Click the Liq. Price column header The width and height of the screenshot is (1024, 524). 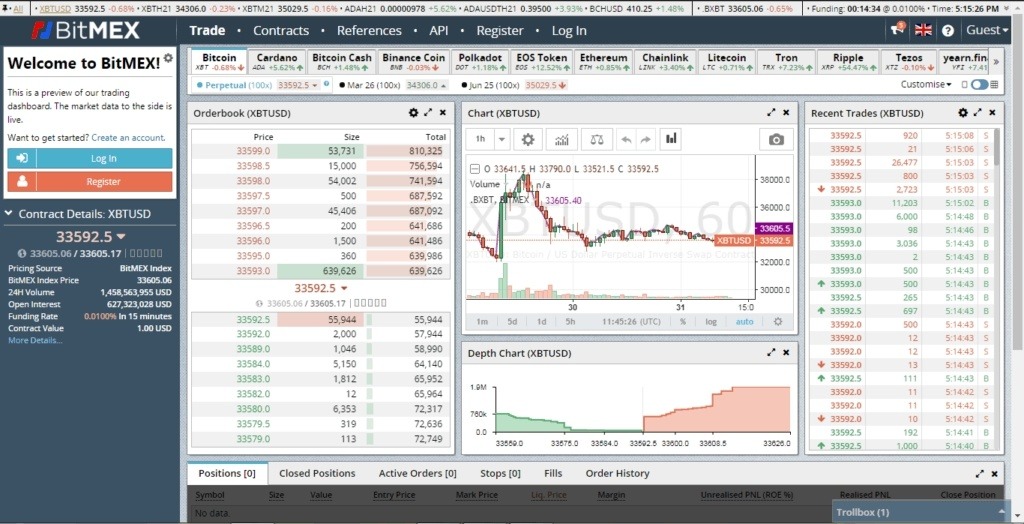549,495
